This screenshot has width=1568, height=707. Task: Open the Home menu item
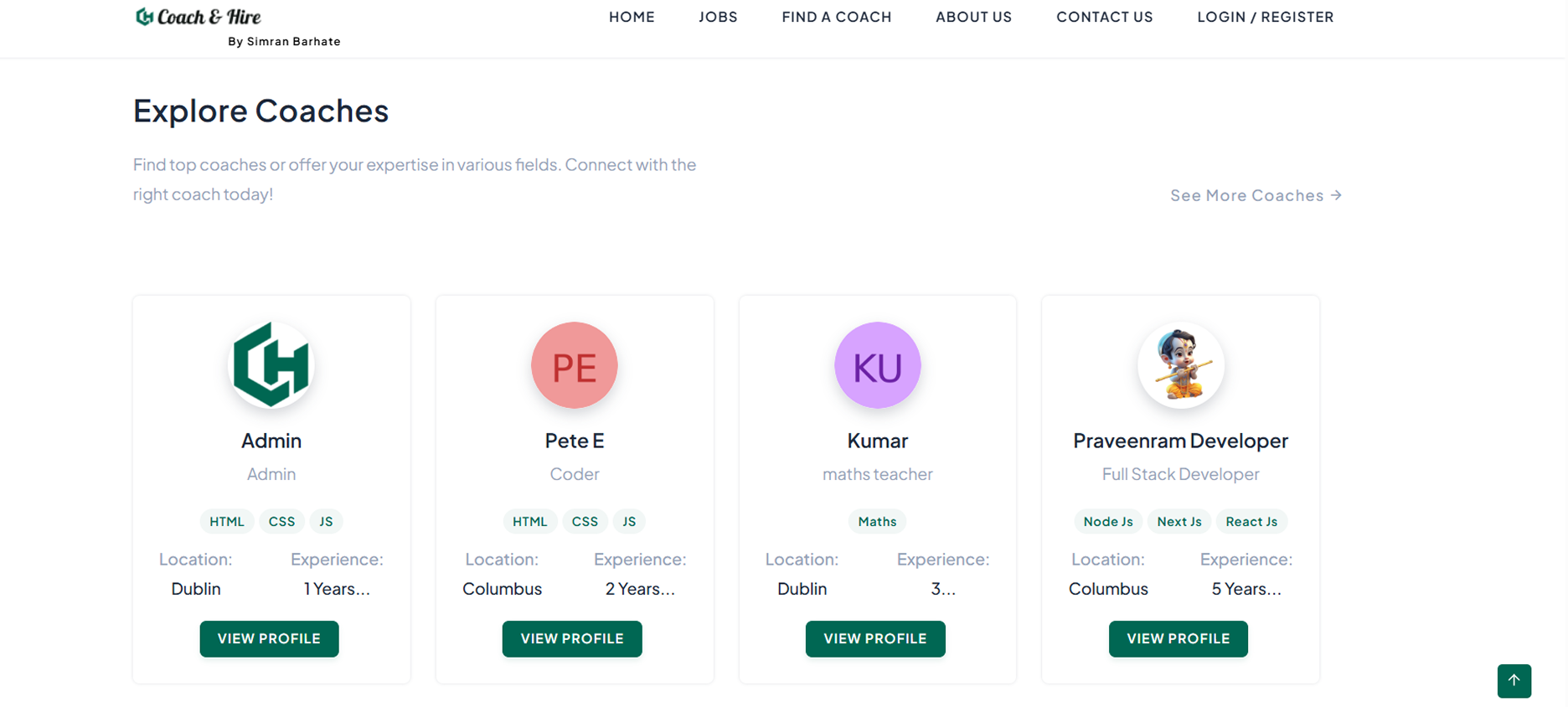632,17
